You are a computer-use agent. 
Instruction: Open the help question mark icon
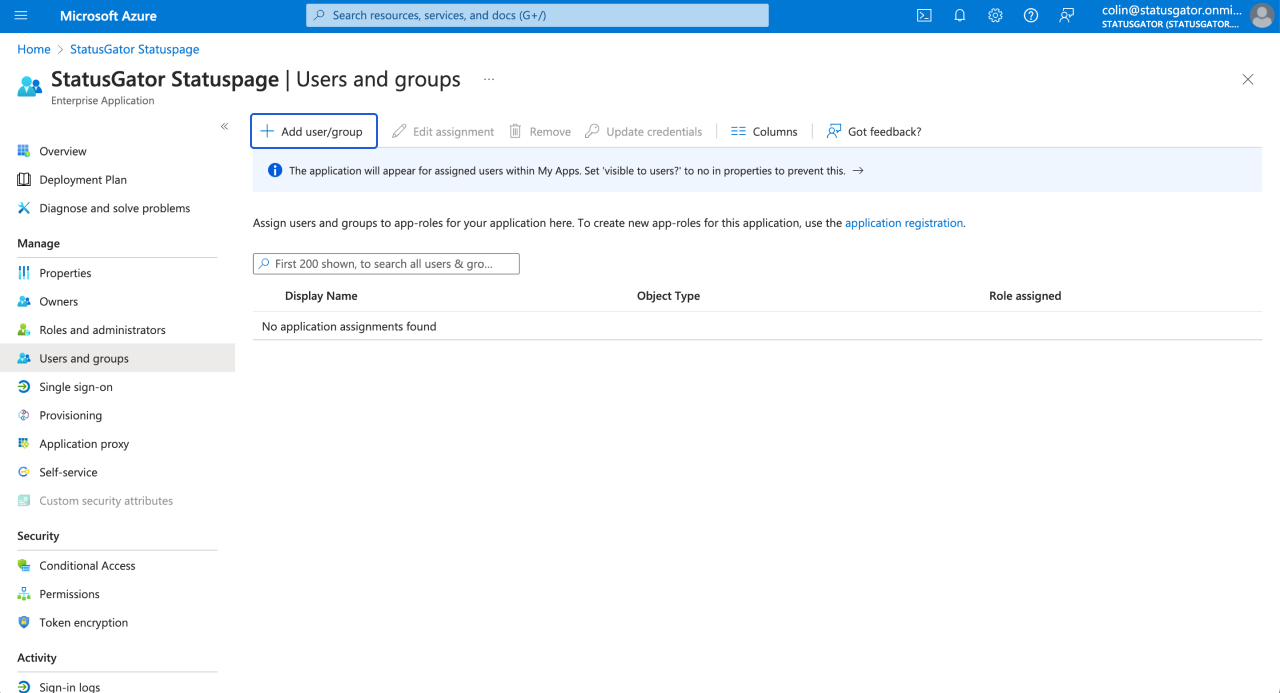[1031, 16]
